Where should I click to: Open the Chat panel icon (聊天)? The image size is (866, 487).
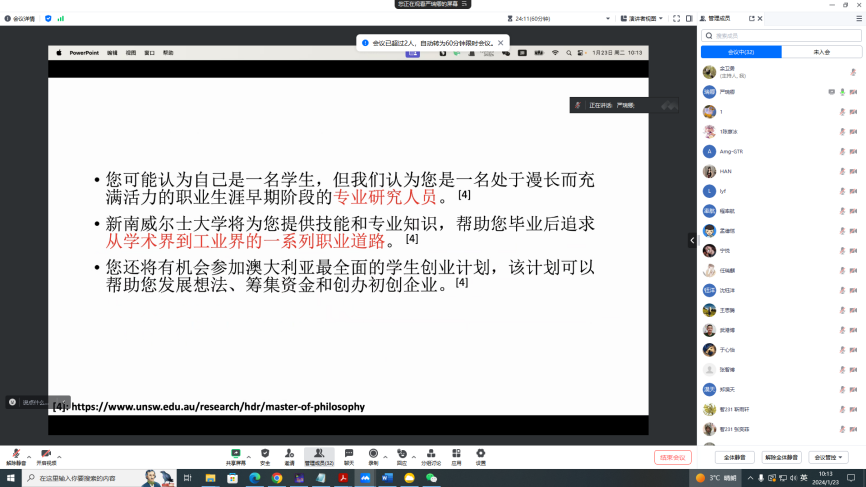tap(349, 455)
